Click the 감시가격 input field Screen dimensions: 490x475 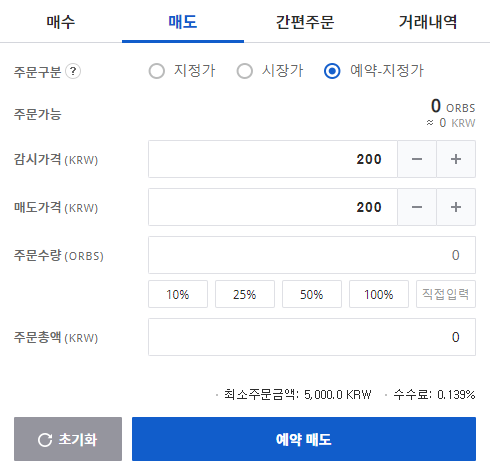pyautogui.click(x=273, y=159)
